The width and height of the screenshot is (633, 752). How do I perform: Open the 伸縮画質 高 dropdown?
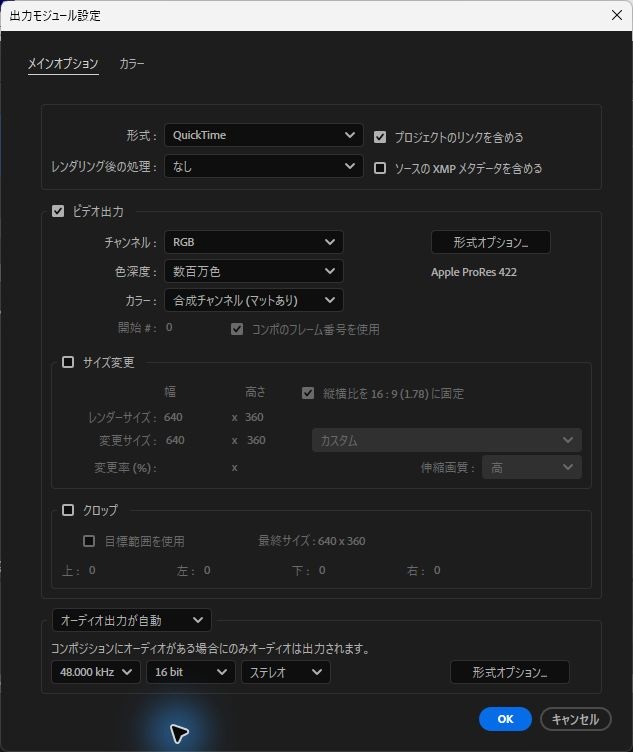(x=532, y=467)
